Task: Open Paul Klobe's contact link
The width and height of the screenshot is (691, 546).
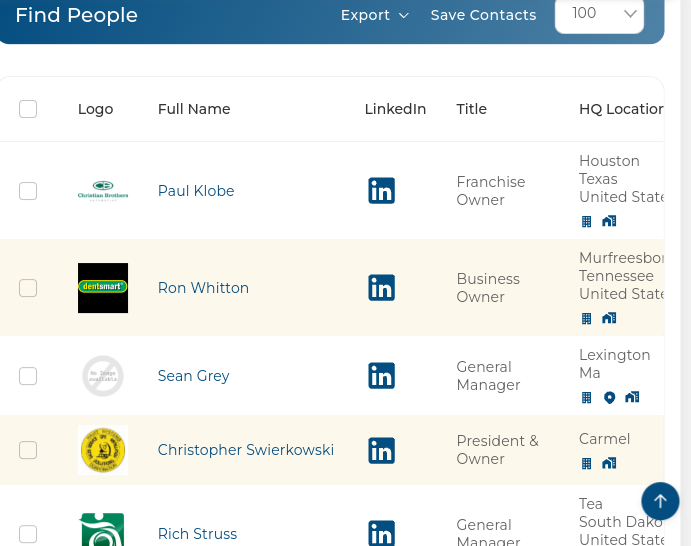Action: click(x=196, y=191)
